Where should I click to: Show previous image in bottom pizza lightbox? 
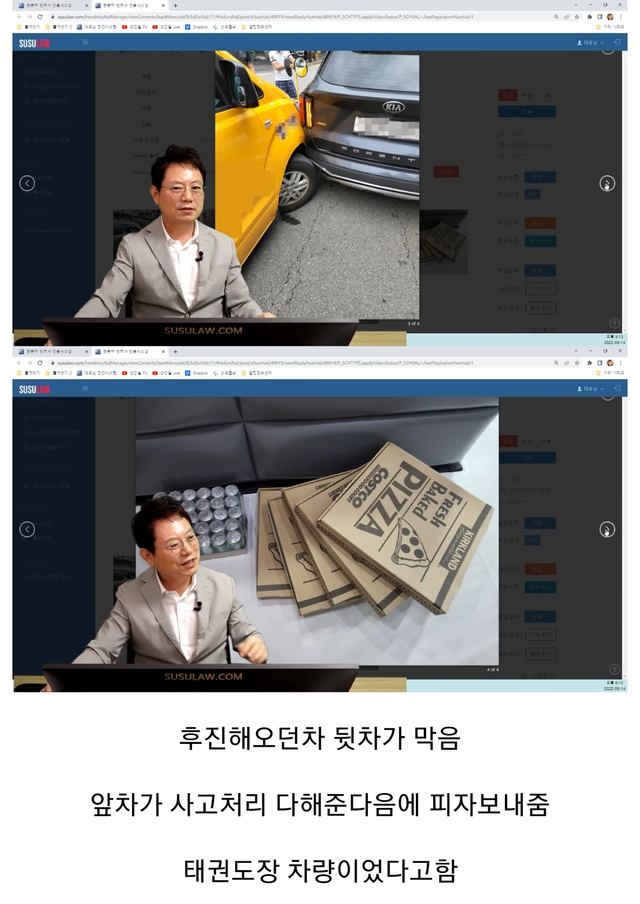(x=27, y=529)
